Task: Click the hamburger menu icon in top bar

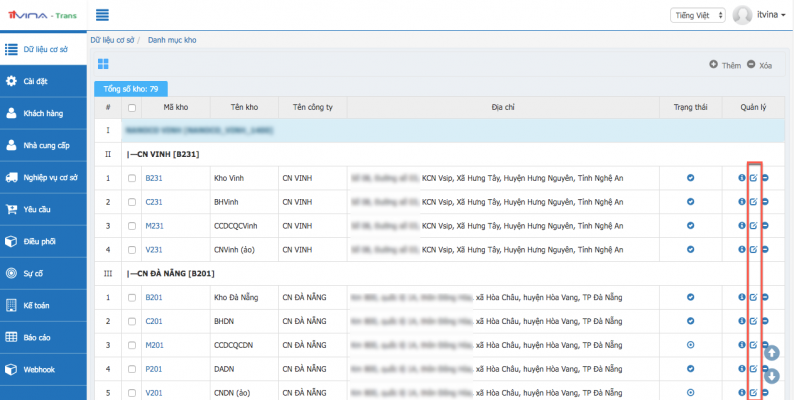Action: (102, 15)
